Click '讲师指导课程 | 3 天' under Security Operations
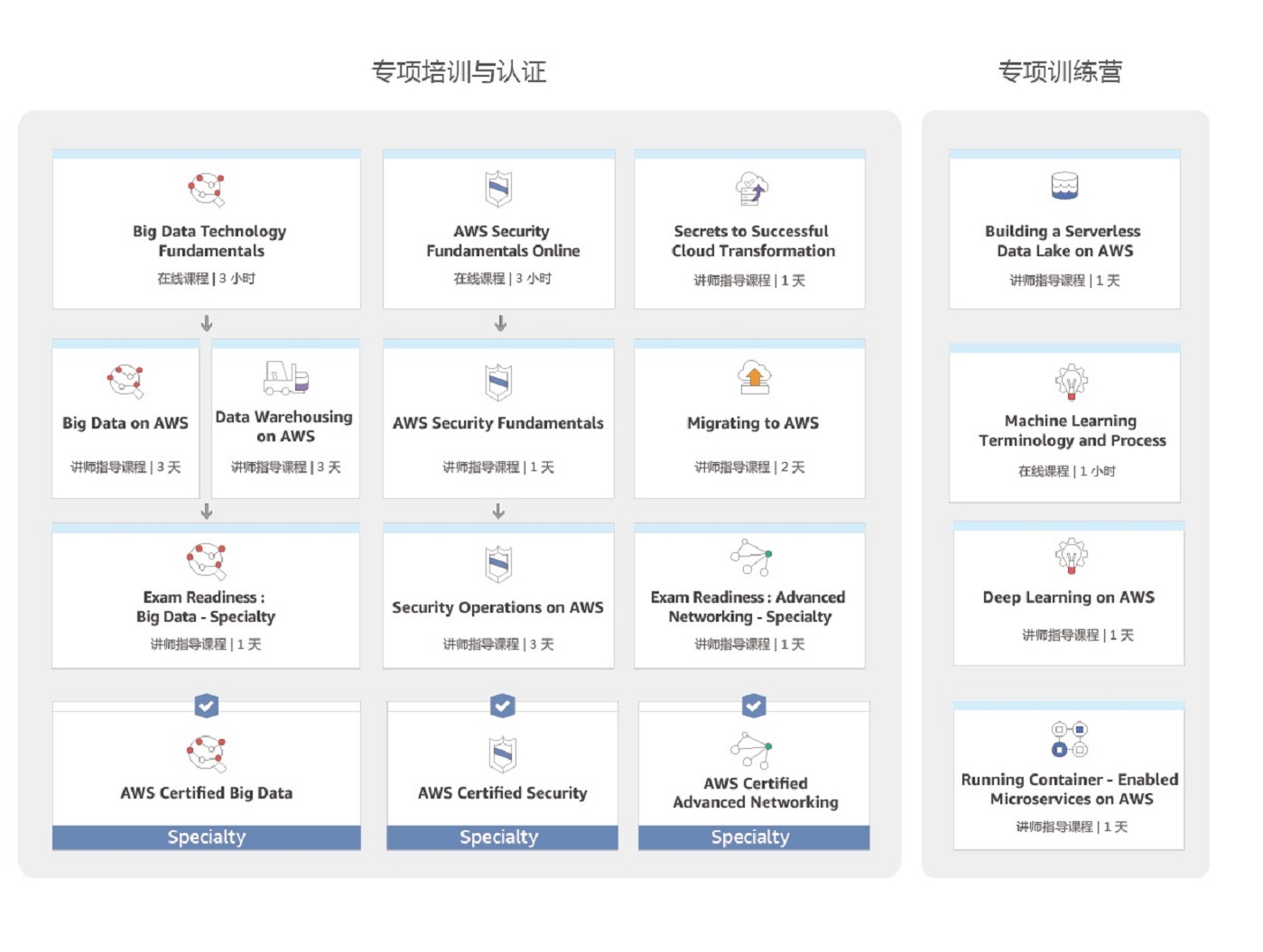Screen dimensions: 1263x952 pyautogui.click(x=498, y=644)
